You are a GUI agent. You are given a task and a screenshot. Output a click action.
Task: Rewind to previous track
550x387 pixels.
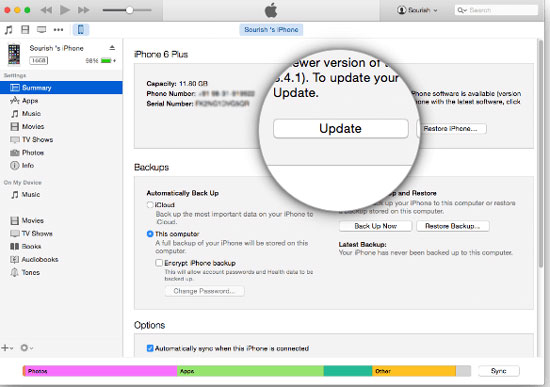tap(46, 10)
